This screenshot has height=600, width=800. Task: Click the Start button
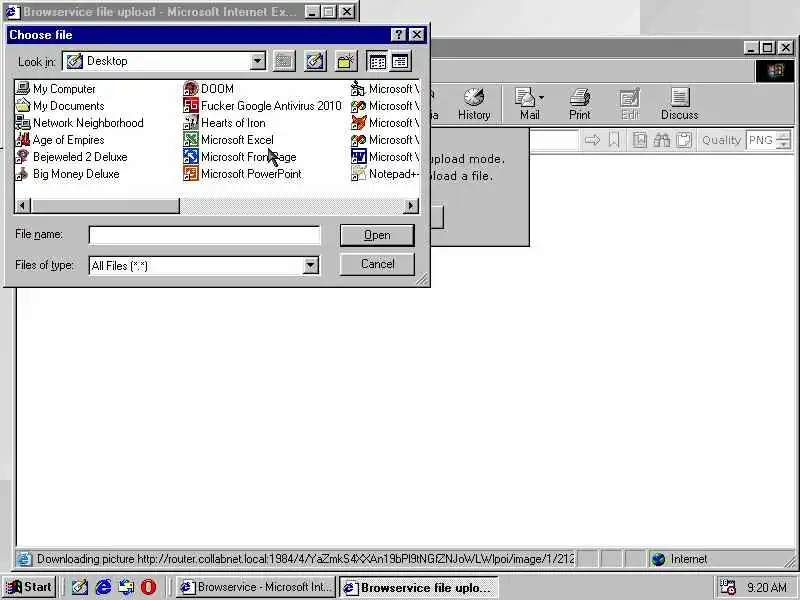(x=29, y=587)
